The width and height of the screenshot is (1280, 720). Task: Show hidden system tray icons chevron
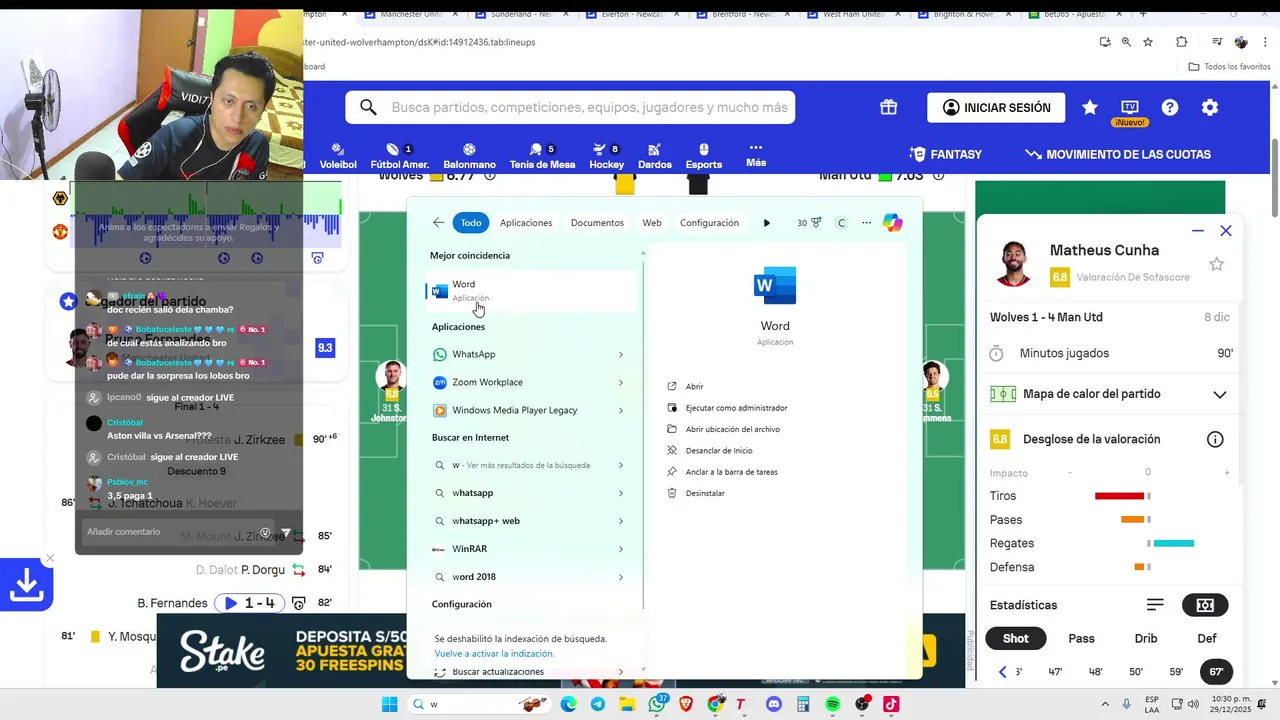(x=1105, y=704)
